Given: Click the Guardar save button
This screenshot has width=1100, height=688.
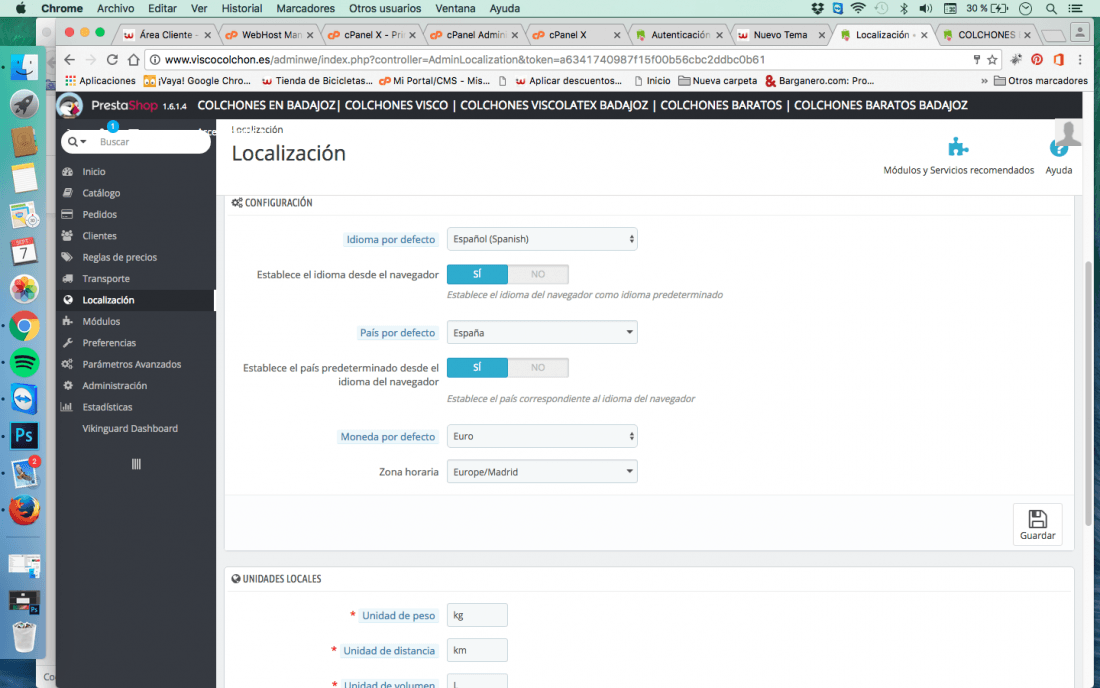Looking at the screenshot, I should coord(1037,524).
